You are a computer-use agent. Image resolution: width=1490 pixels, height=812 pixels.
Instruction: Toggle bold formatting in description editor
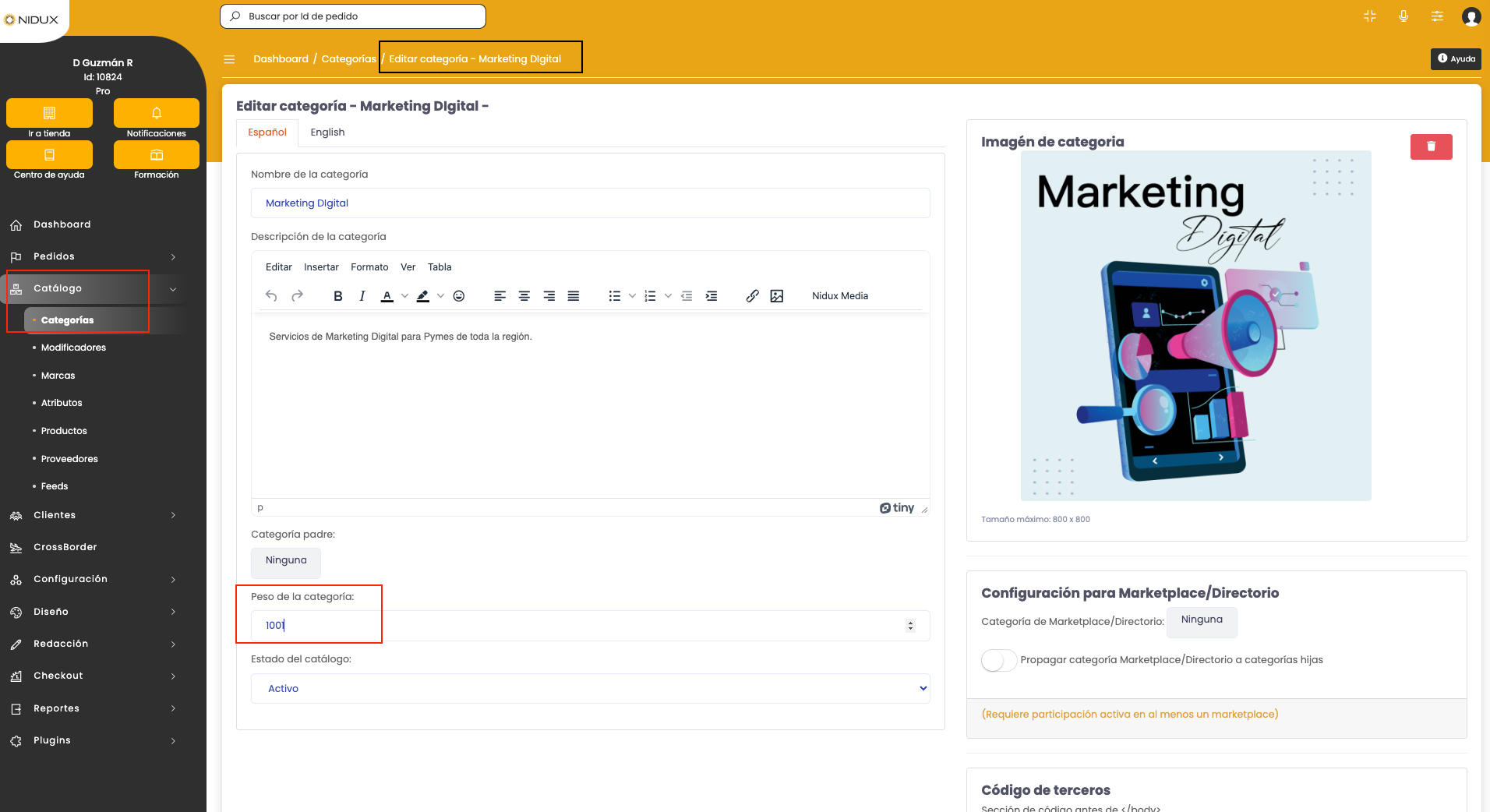pyautogui.click(x=337, y=296)
